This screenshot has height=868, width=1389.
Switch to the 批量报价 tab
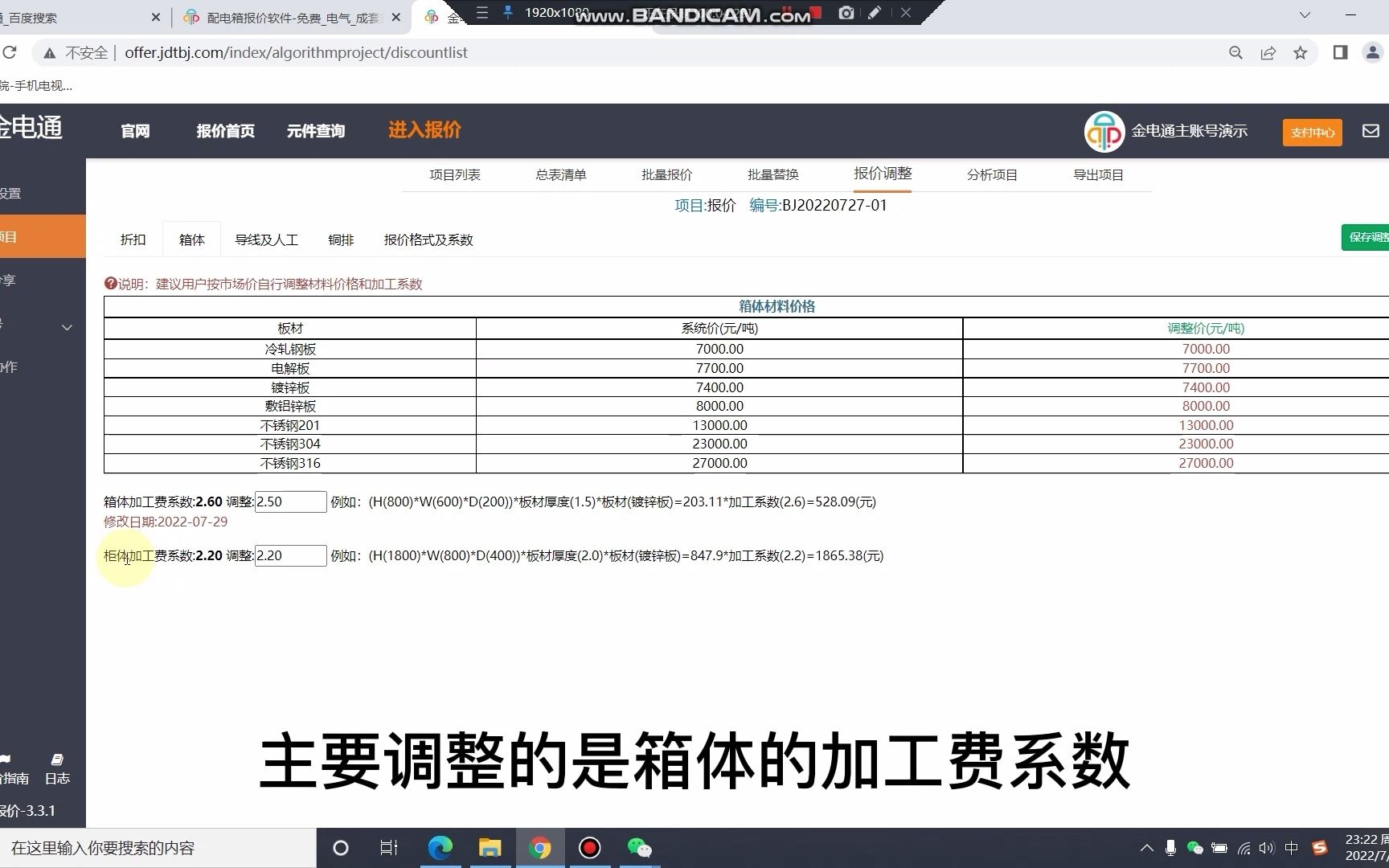tap(667, 174)
